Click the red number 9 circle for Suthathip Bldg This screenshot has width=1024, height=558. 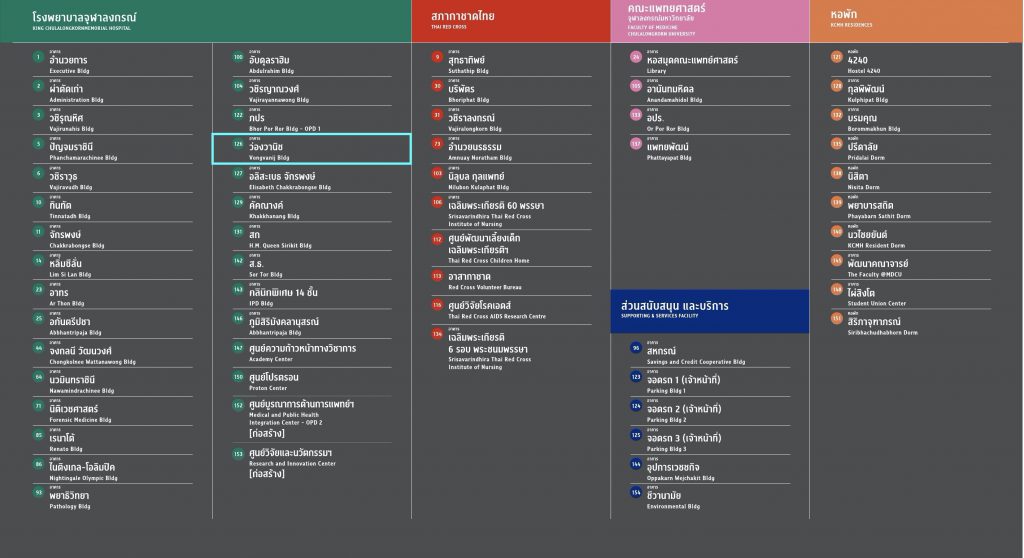[438, 57]
